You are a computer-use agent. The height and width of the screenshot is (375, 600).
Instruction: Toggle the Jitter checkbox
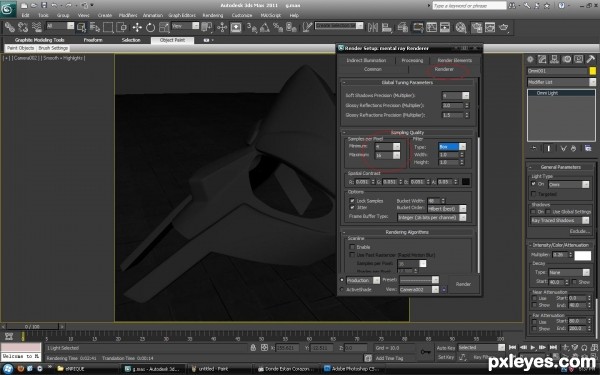point(352,207)
